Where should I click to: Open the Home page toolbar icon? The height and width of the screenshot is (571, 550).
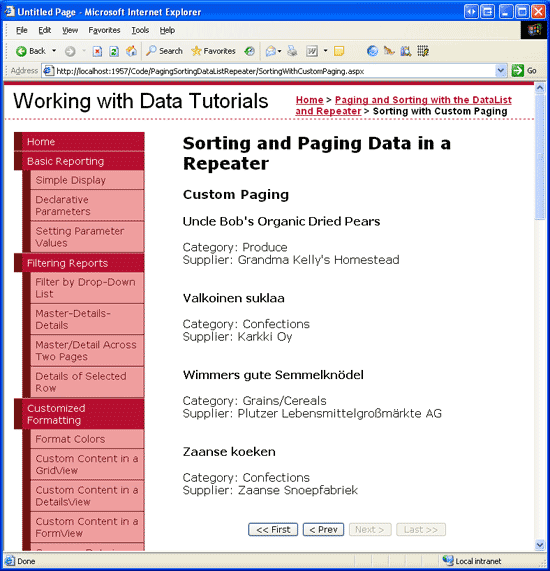click(x=131, y=51)
